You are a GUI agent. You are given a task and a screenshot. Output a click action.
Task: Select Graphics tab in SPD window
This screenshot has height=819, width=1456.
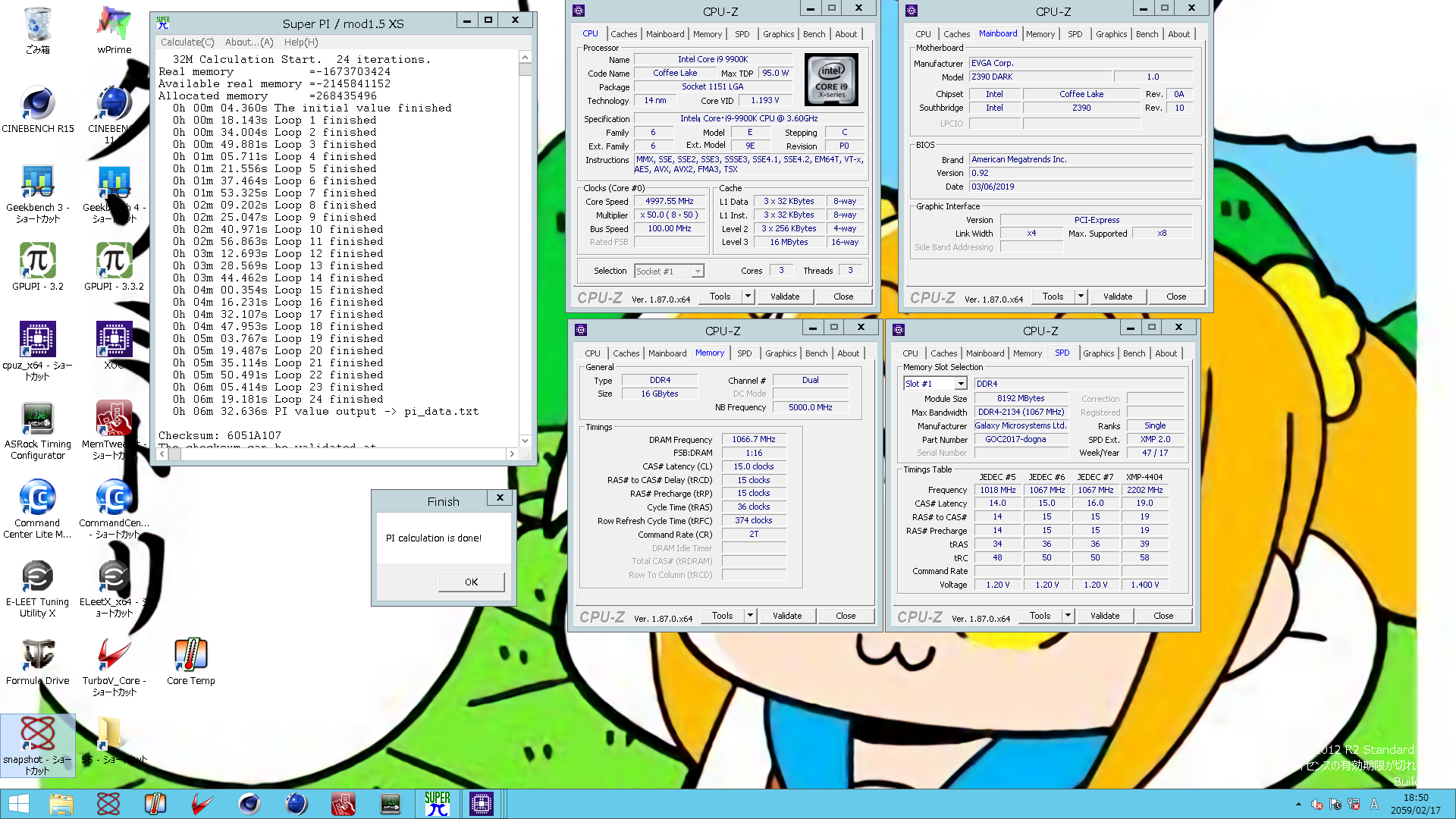click(1099, 353)
